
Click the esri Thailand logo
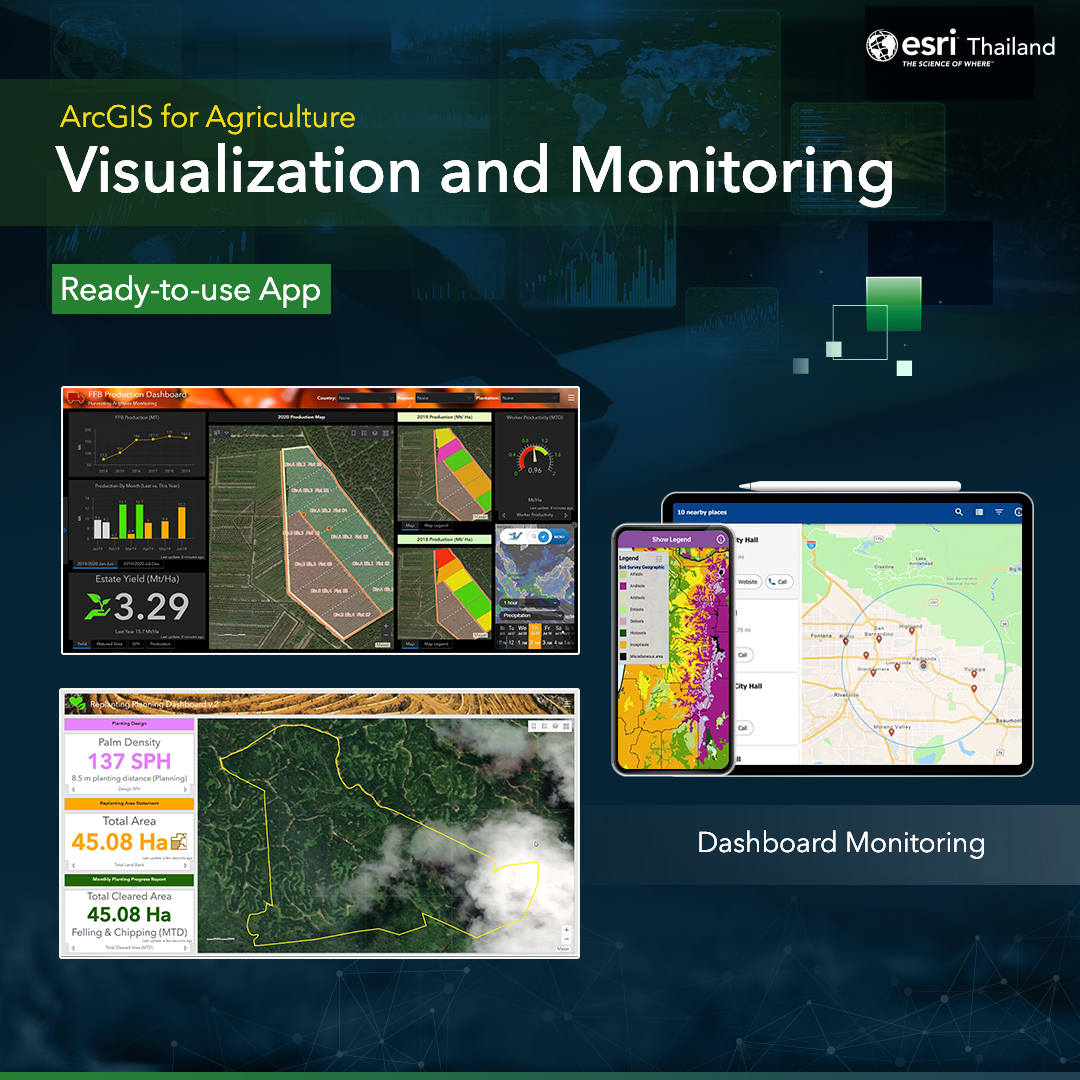pos(960,48)
